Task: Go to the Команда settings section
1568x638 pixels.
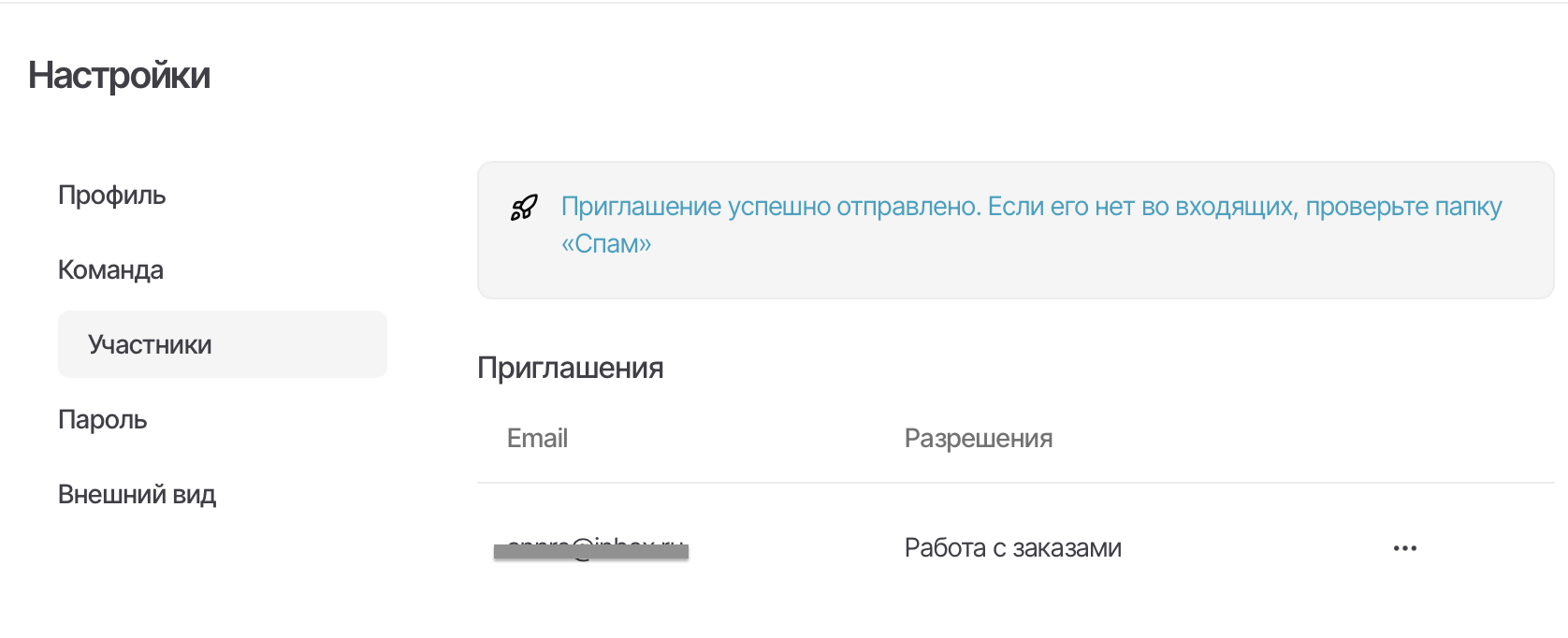Action: [x=110, y=270]
